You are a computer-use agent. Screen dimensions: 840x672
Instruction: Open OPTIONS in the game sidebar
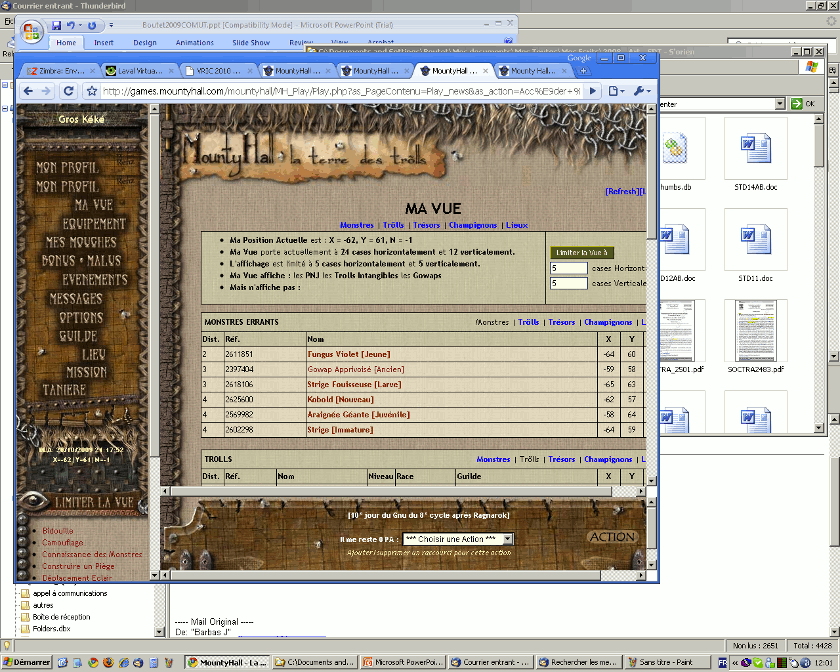pyautogui.click(x=81, y=317)
